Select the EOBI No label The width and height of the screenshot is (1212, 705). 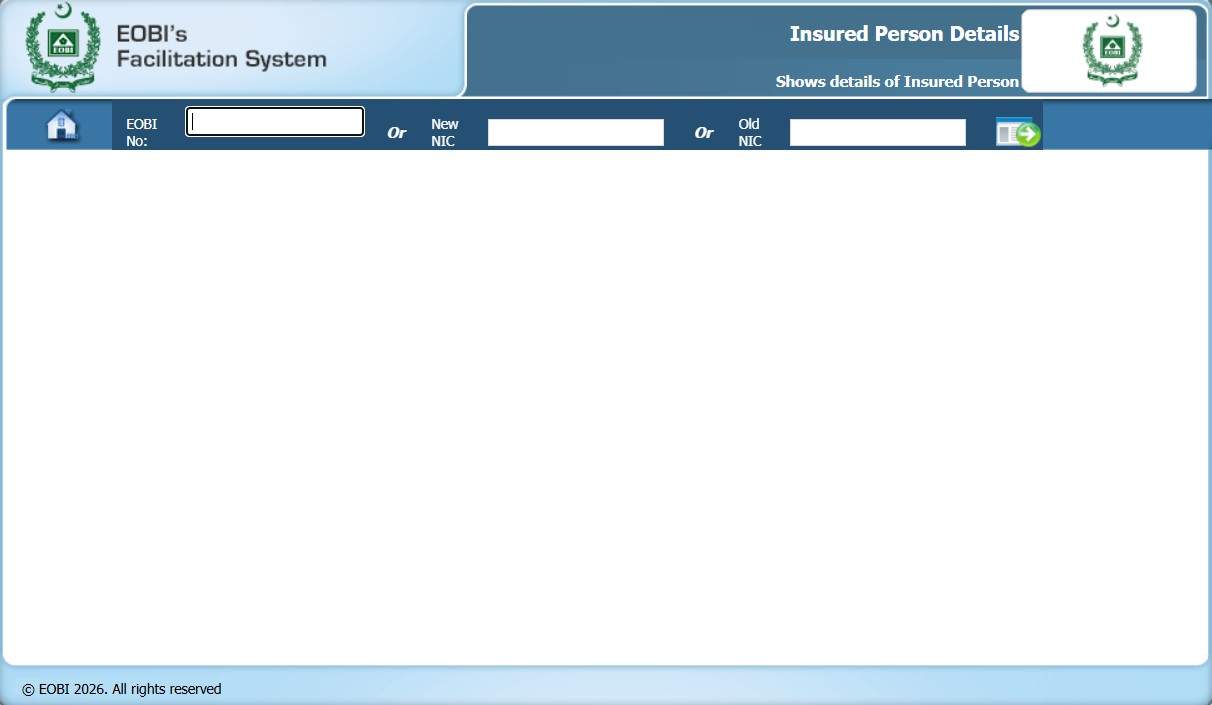pos(142,132)
